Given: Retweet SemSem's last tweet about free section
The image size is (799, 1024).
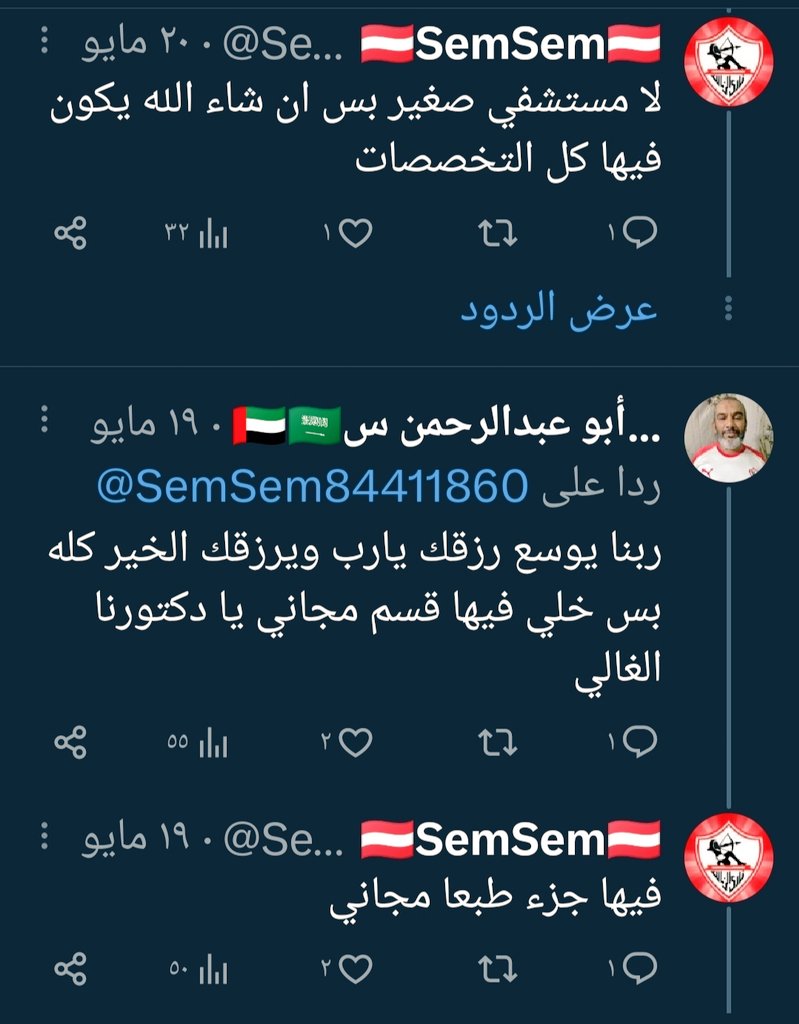Looking at the screenshot, I should tap(498, 968).
